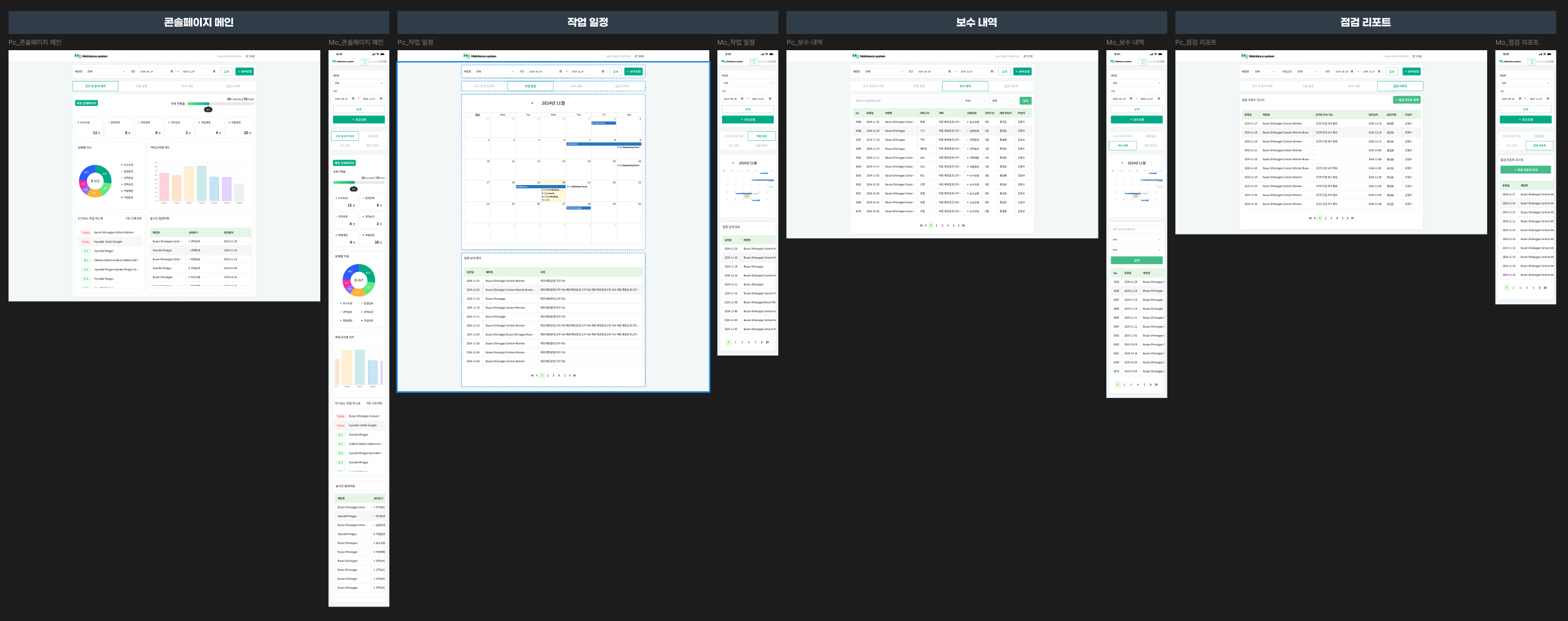Click end date calendar icon in Pc_보수 내역
Viewport: 1568px width, 621px height.
pos(992,71)
